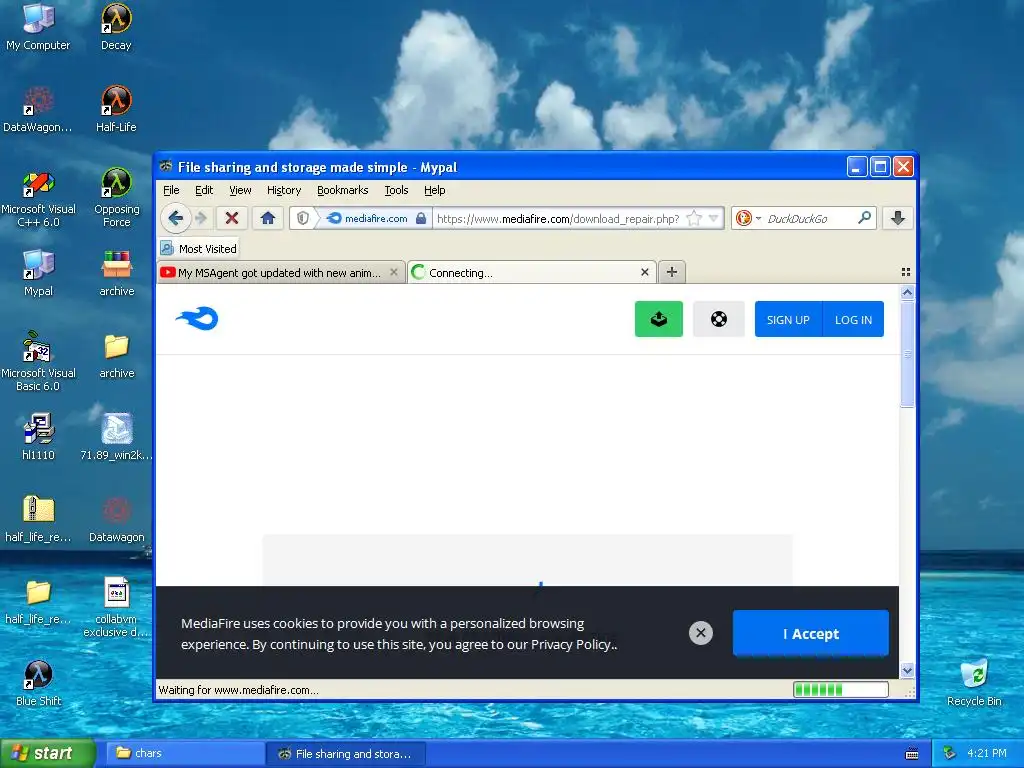Screen dimensions: 1024x768
Task: Open the DuckDuckGo search engine dropdown
Action: (748, 218)
